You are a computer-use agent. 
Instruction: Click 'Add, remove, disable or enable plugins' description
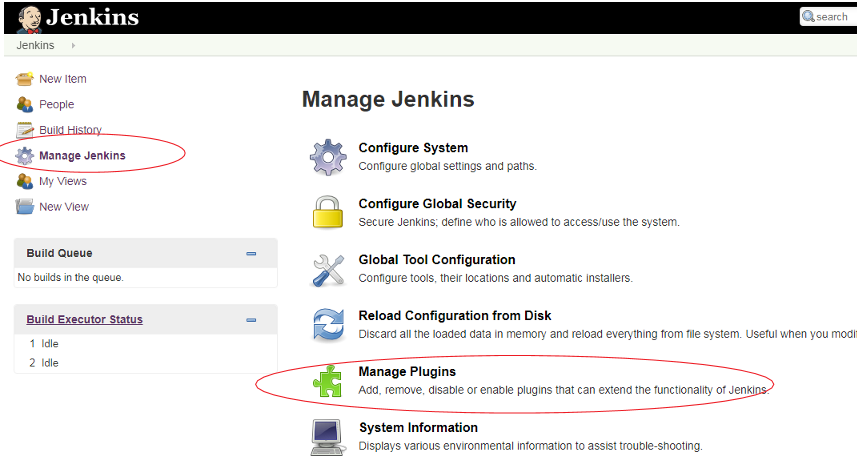[x=563, y=390]
